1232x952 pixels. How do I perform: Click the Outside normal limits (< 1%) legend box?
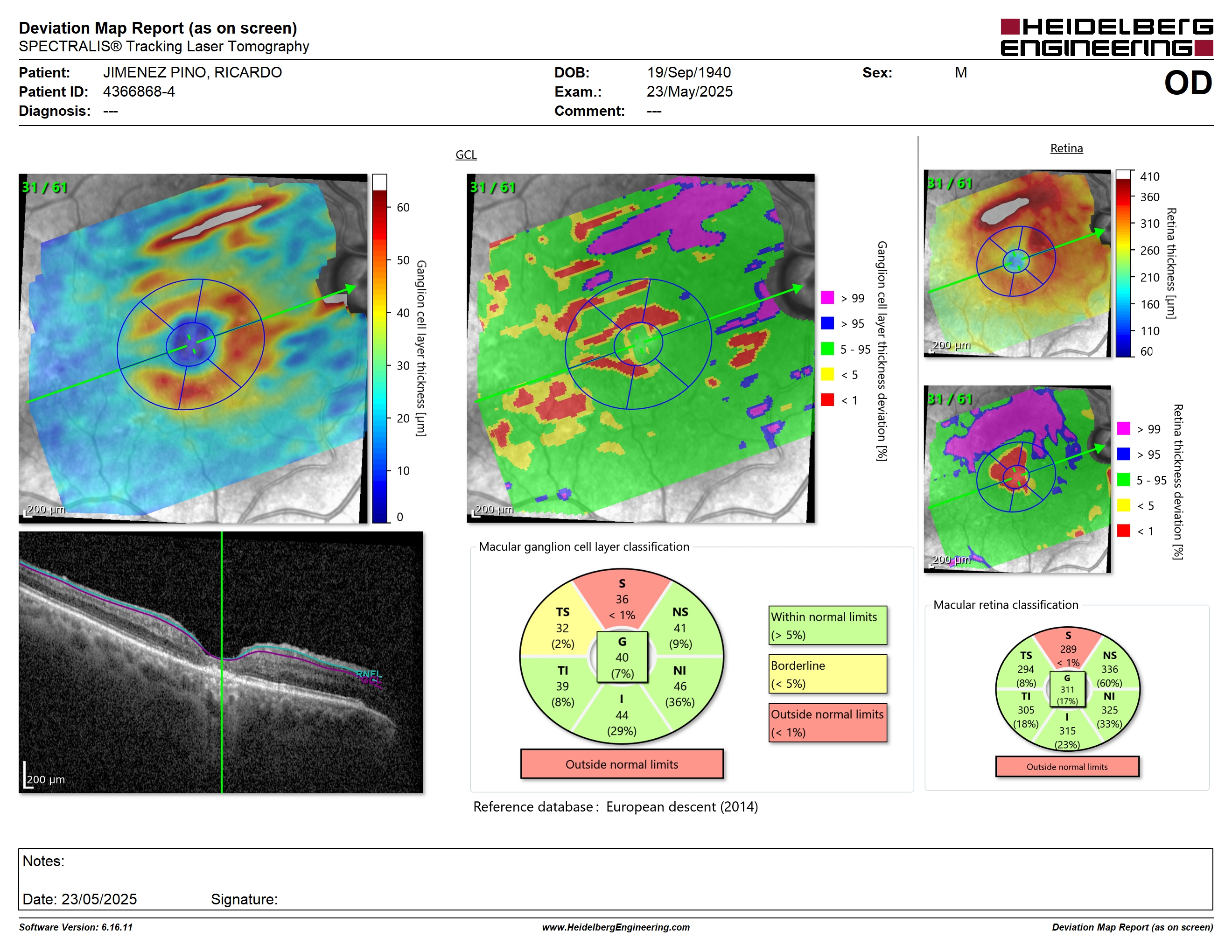click(827, 722)
